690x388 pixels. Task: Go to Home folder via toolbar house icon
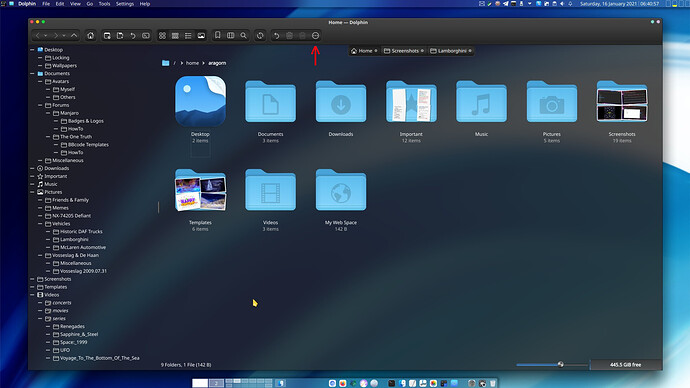click(x=91, y=36)
